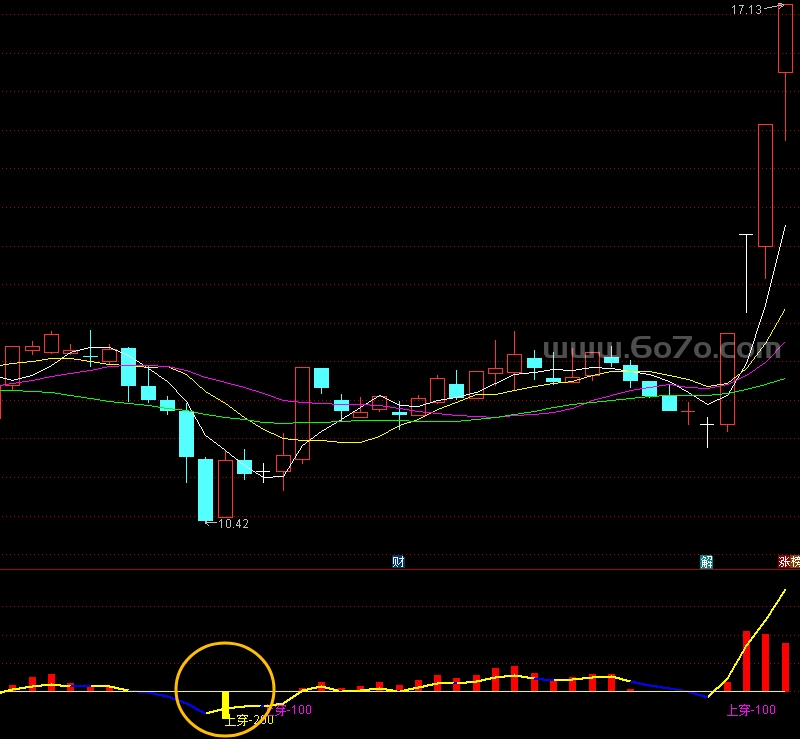Click the second large red candle in the final rally

pos(765,185)
